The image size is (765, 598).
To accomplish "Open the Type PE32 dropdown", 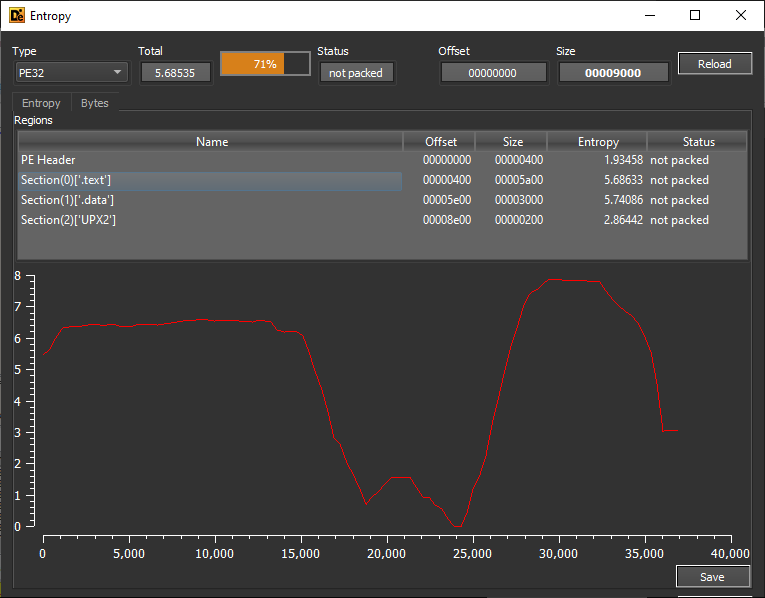I will [x=71, y=72].
